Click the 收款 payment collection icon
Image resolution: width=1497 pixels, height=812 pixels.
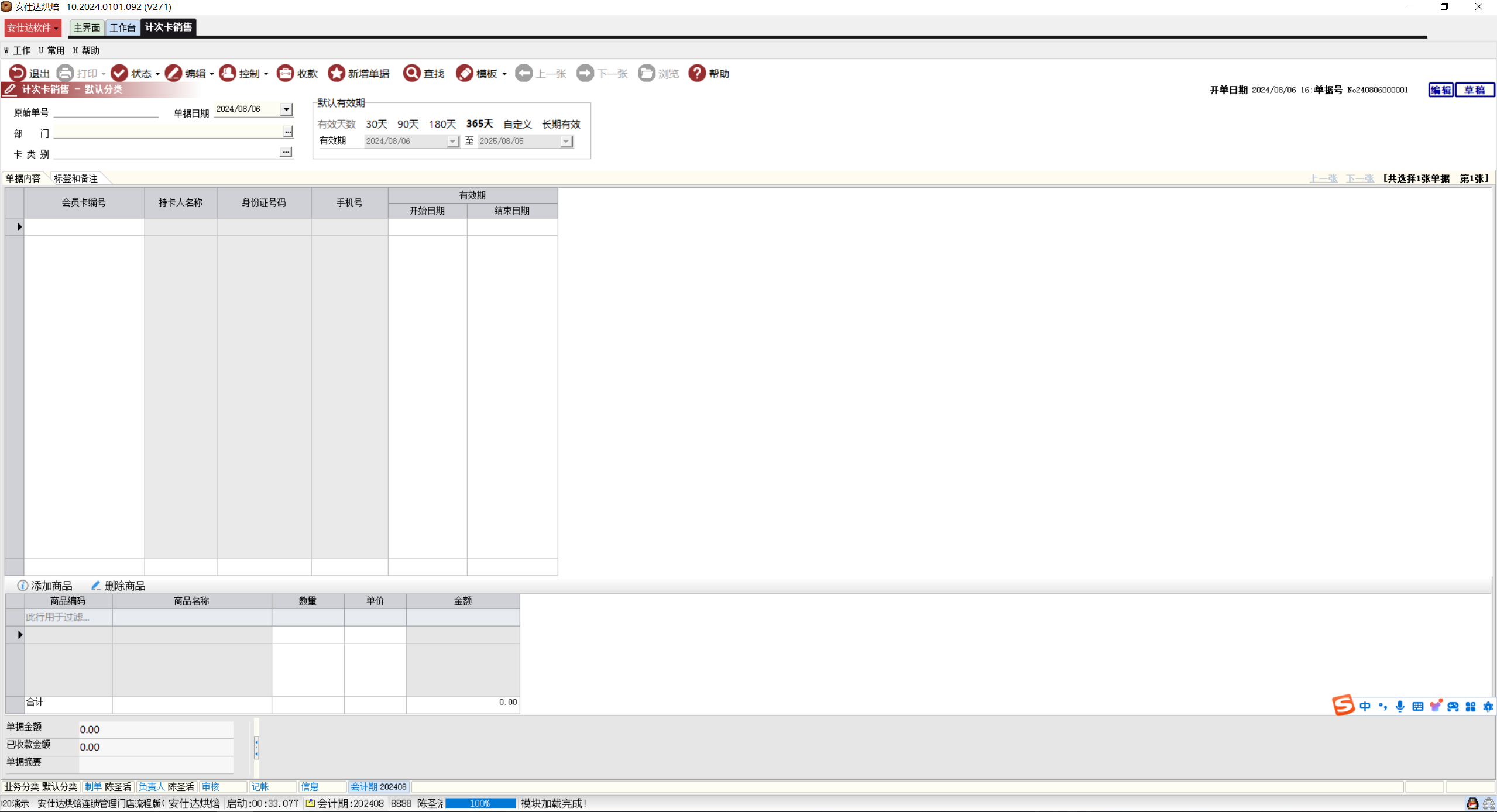[285, 73]
